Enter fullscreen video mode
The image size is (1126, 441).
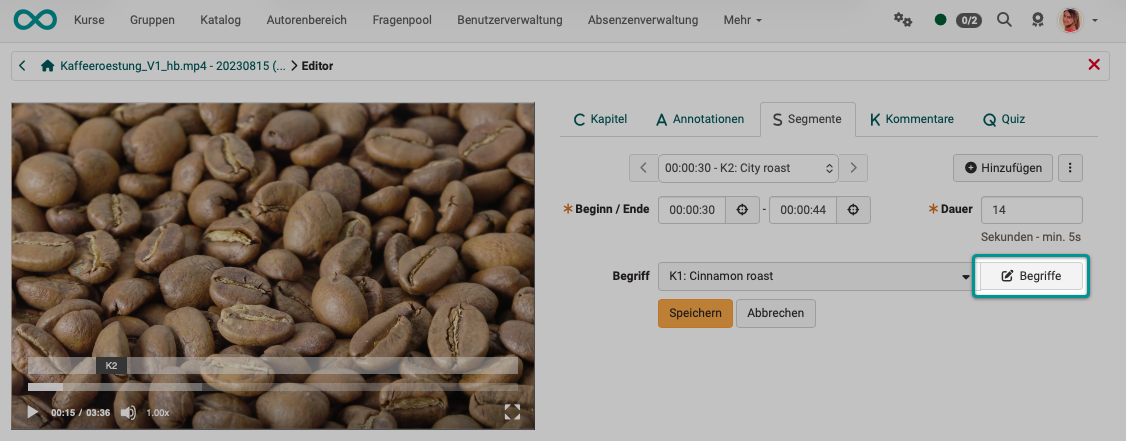pos(512,412)
